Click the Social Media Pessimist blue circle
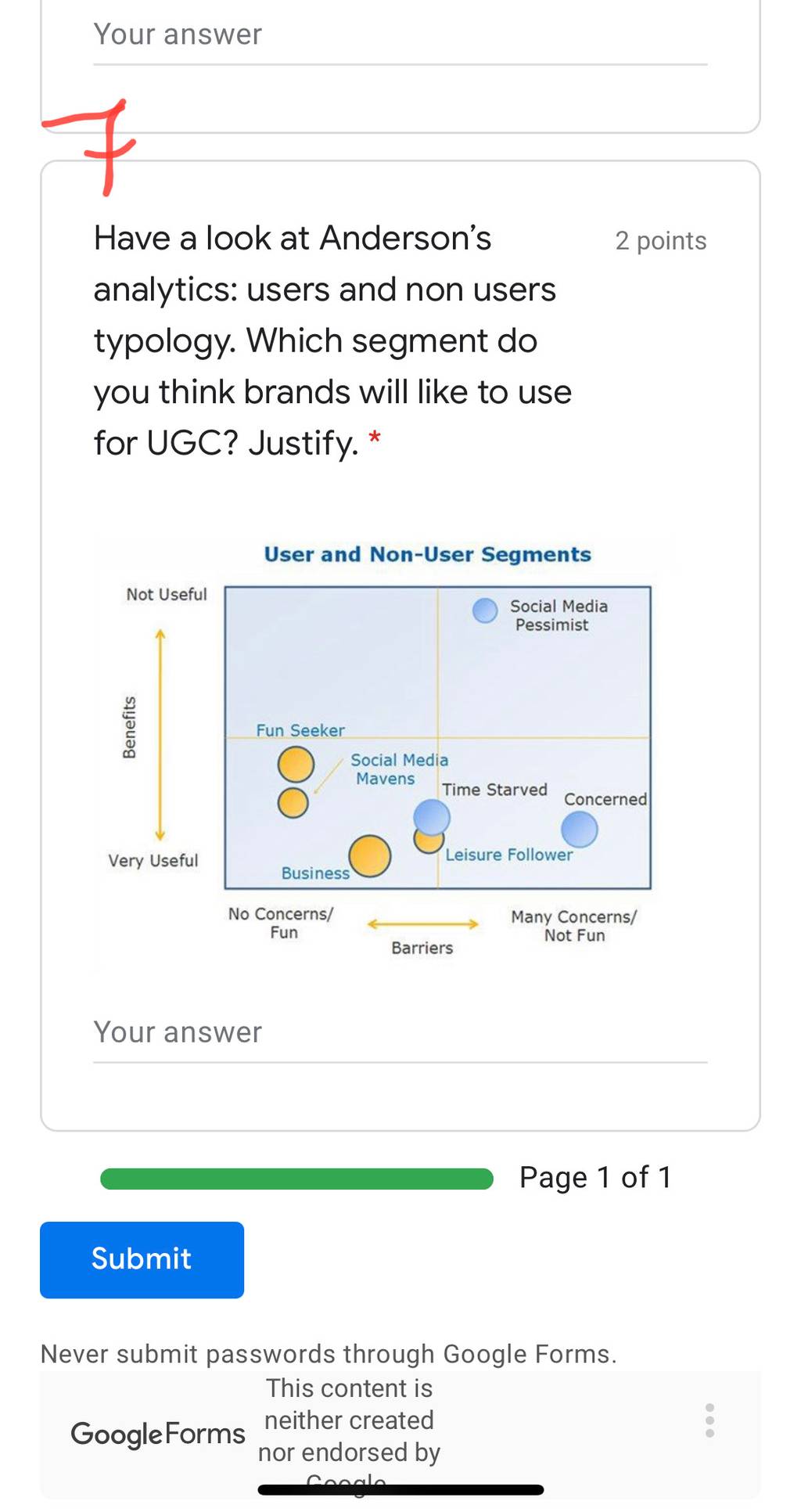Viewport: 801px width, 1512px height. pyautogui.click(x=485, y=610)
